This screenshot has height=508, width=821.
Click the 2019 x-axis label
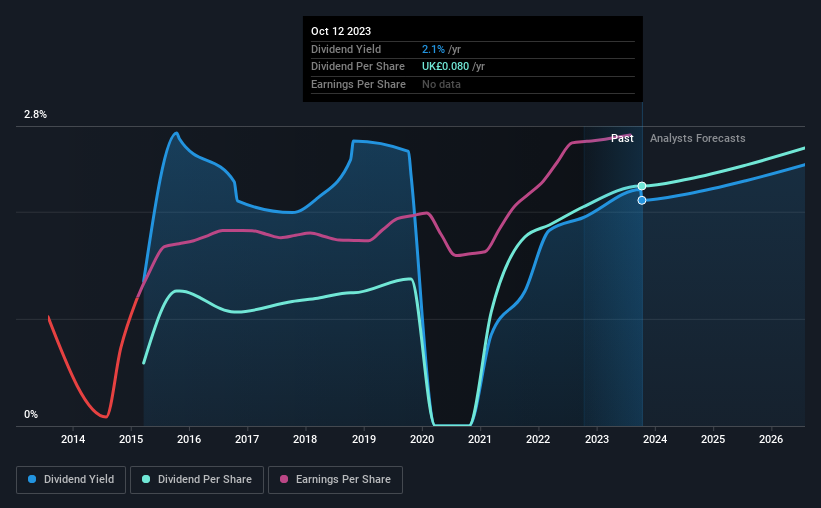(x=364, y=439)
